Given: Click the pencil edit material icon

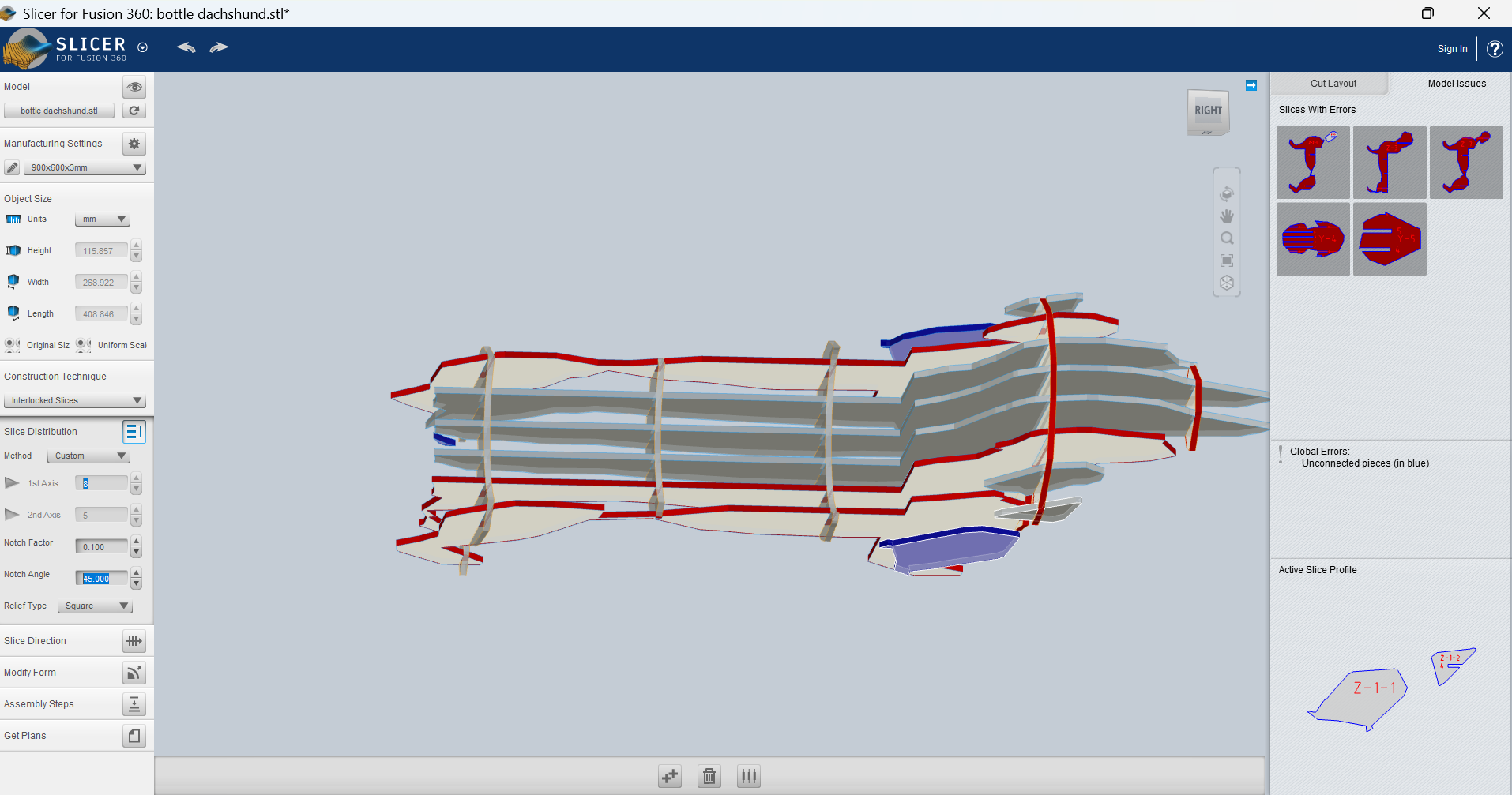Looking at the screenshot, I should coord(12,167).
